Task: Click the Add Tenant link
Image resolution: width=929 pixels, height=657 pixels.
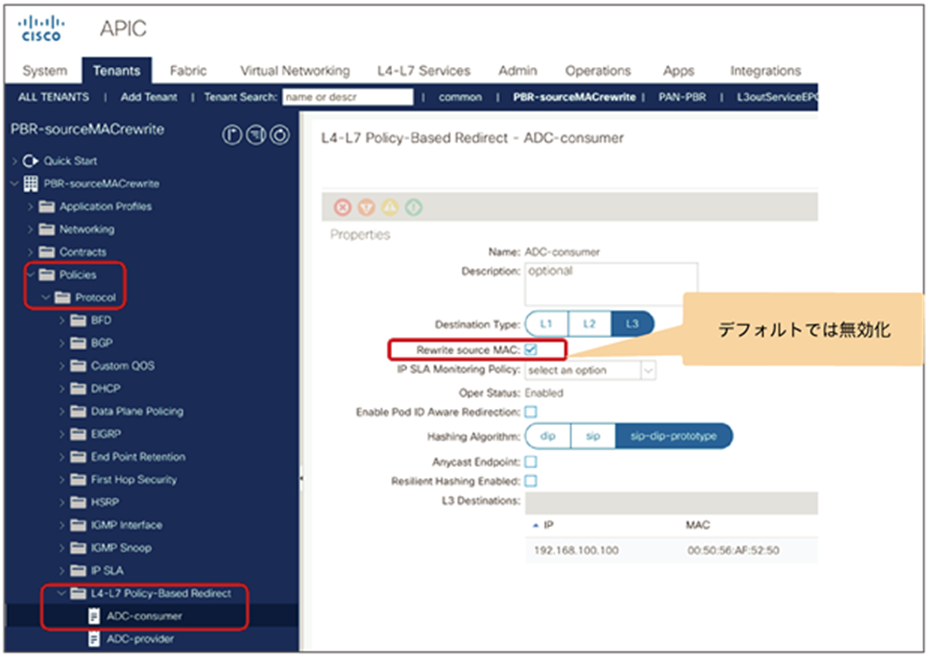Action: (149, 97)
